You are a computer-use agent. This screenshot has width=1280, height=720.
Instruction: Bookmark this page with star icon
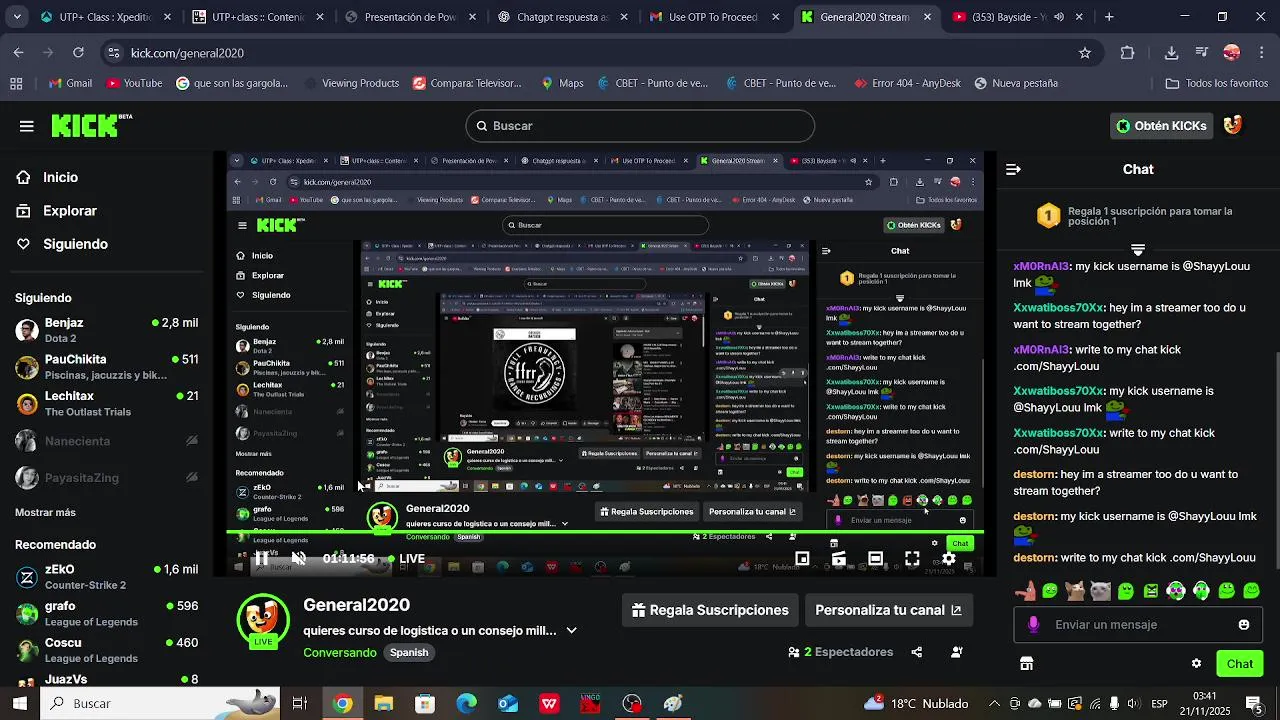(1085, 53)
